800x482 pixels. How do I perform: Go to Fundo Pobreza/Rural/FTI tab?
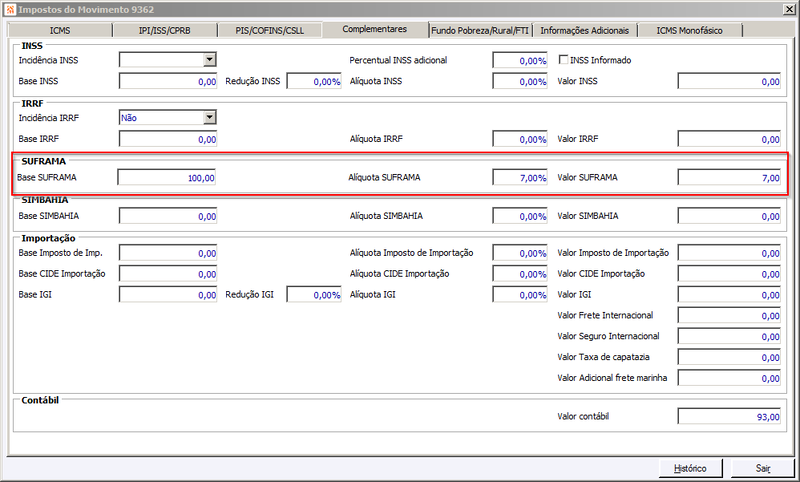(480, 31)
